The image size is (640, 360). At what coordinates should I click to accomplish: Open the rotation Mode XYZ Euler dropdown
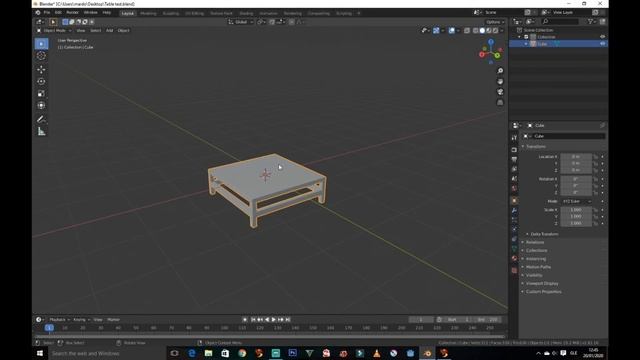click(x=576, y=202)
